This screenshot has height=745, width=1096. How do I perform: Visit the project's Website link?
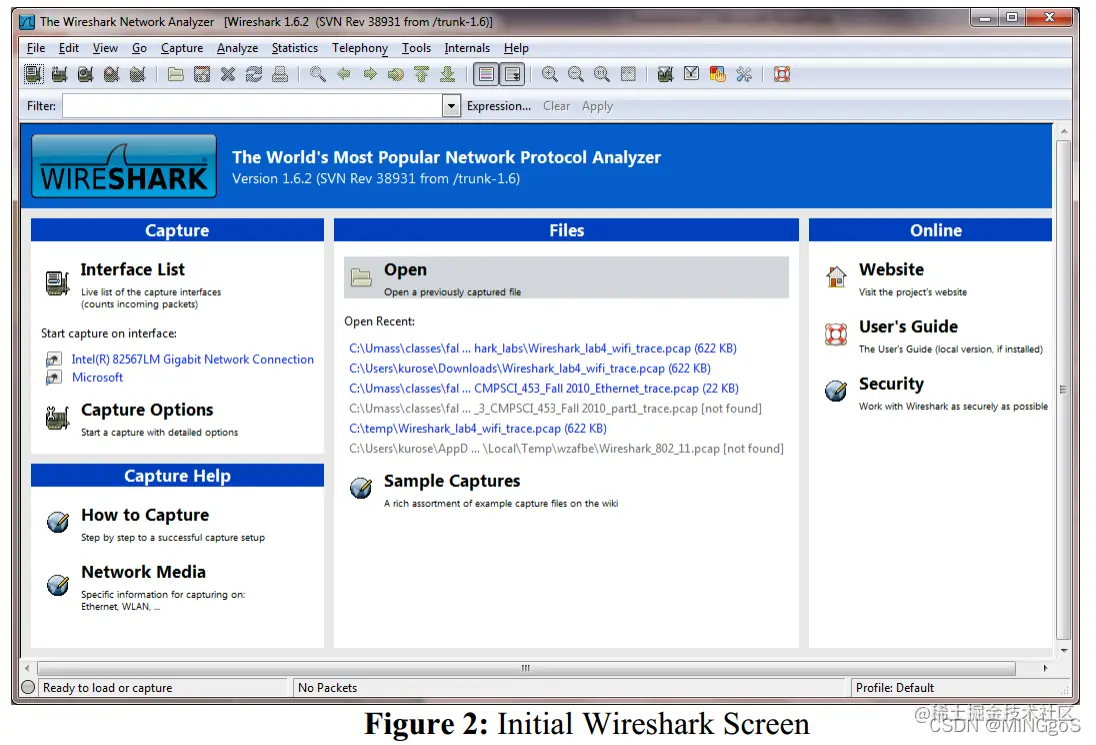point(891,269)
